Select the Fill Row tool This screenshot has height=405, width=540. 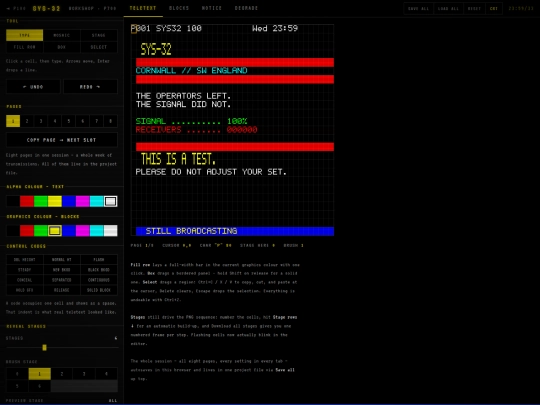coord(24,47)
